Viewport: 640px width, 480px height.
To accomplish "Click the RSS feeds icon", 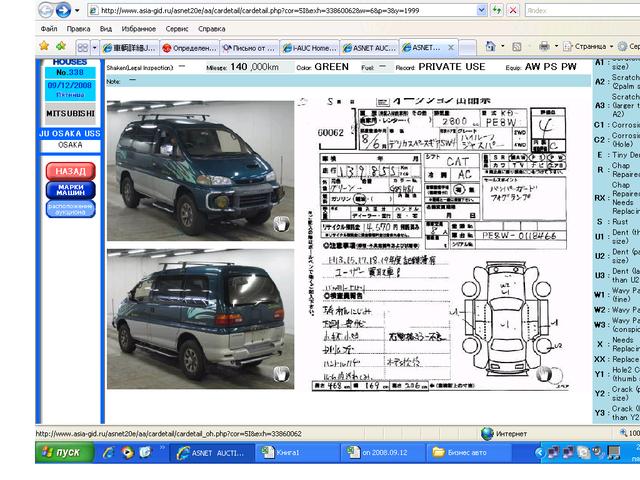I will tap(517, 47).
